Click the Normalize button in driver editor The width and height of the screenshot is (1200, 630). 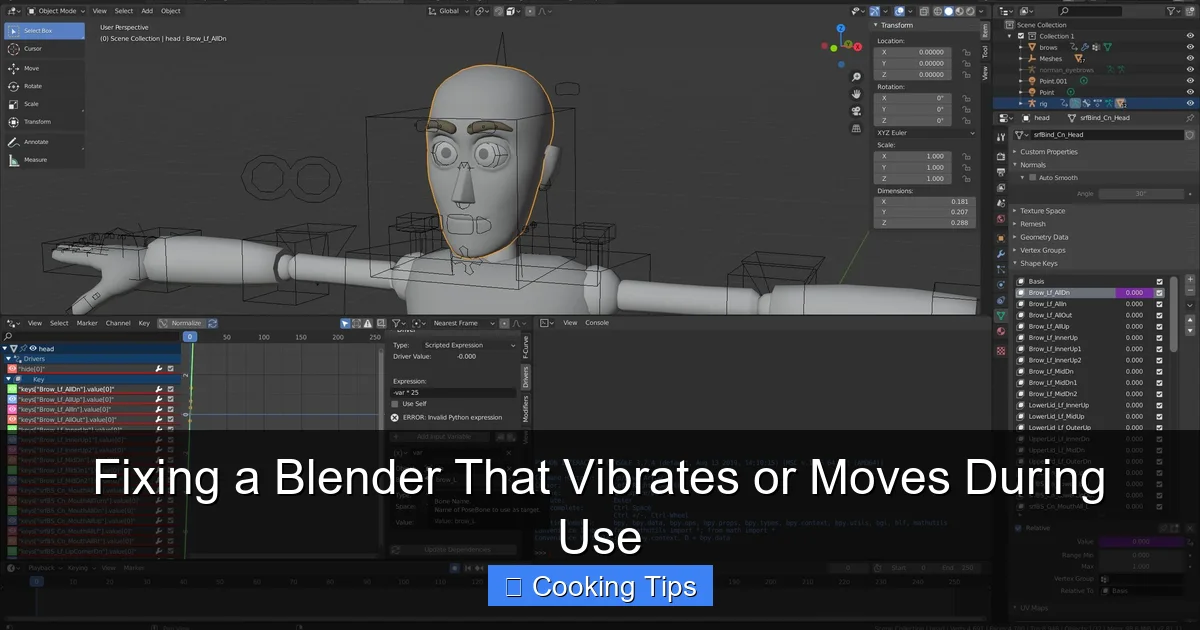pos(186,323)
